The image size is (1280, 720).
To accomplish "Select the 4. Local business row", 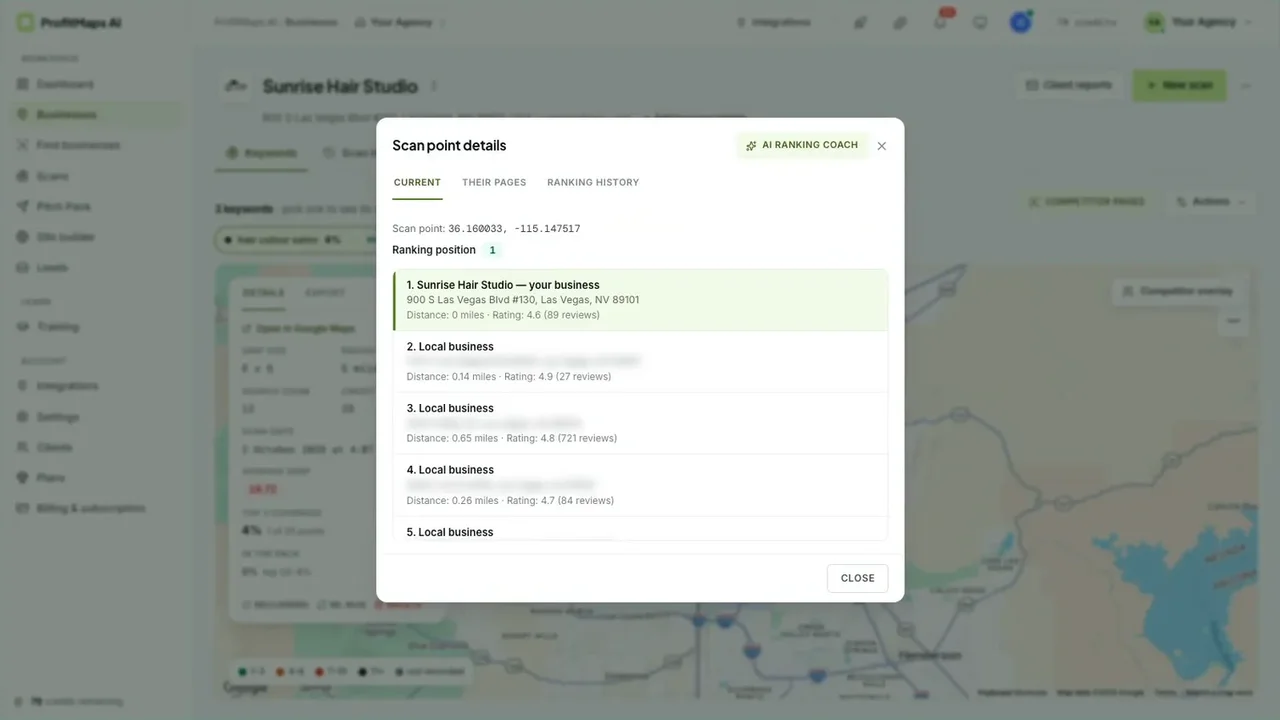I will (x=640, y=486).
